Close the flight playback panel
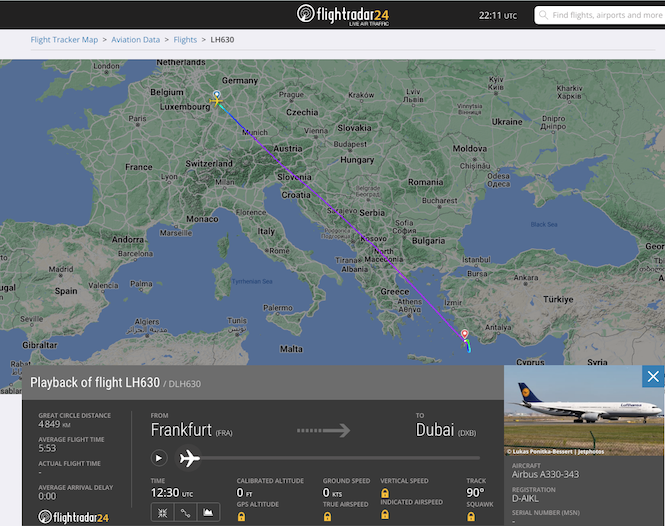Image resolution: width=665 pixels, height=526 pixels. [653, 376]
